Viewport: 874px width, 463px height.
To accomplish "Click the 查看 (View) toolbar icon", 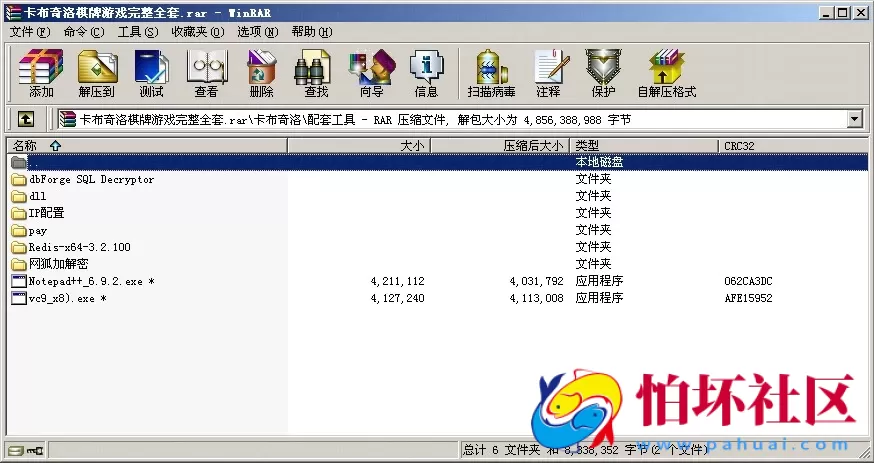I will (207, 67).
